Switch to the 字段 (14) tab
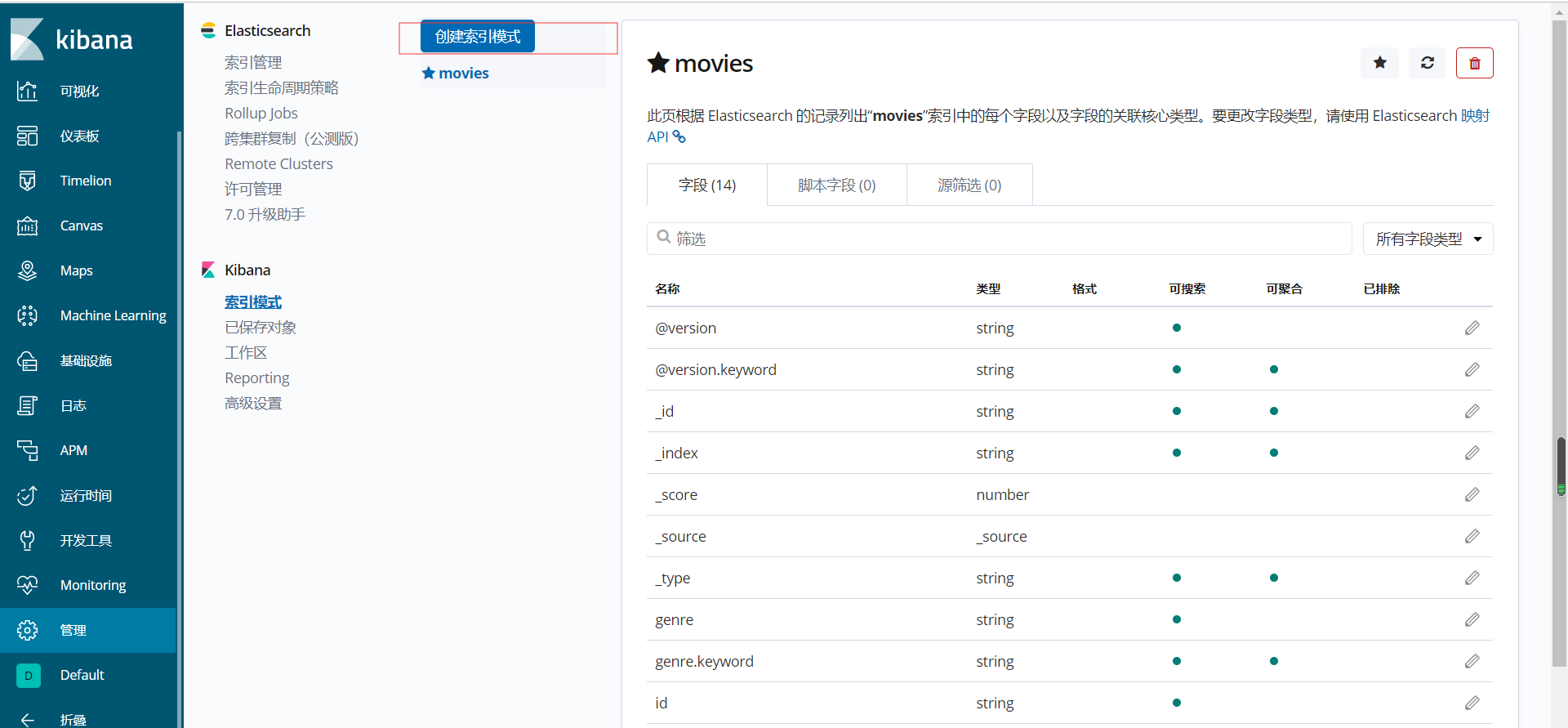1568x728 pixels. [x=706, y=185]
